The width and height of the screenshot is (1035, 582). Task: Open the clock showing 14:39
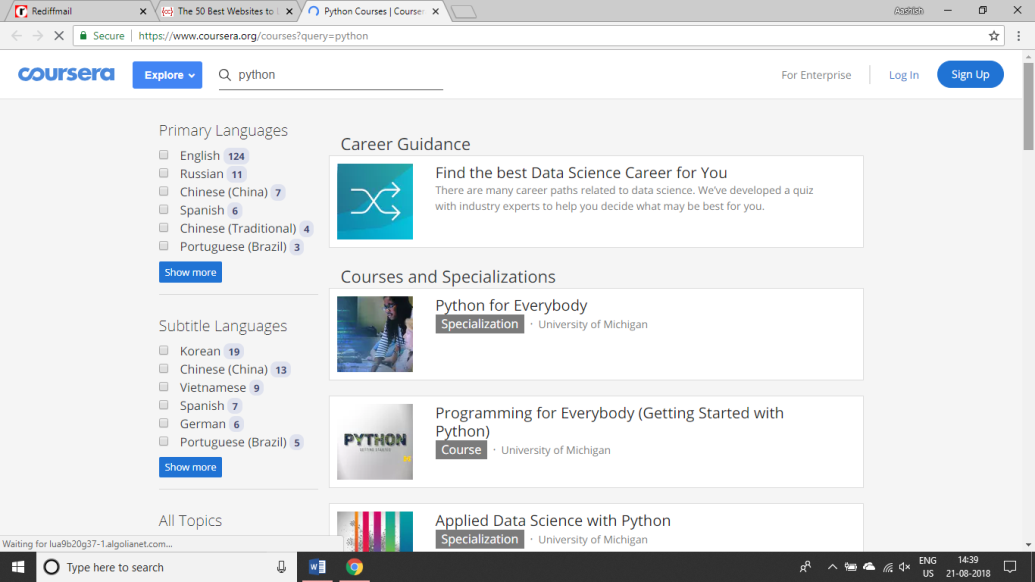[x=968, y=567]
